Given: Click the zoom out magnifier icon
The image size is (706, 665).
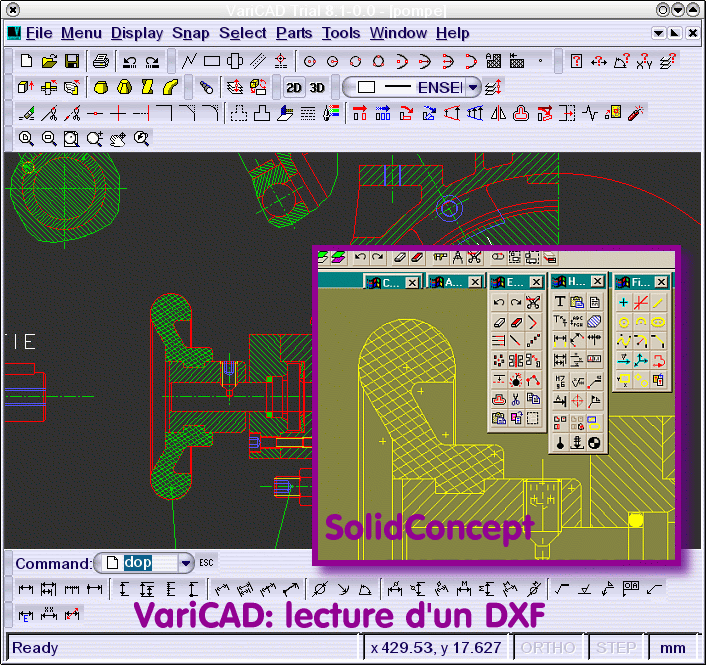Looking at the screenshot, I should pos(49,139).
